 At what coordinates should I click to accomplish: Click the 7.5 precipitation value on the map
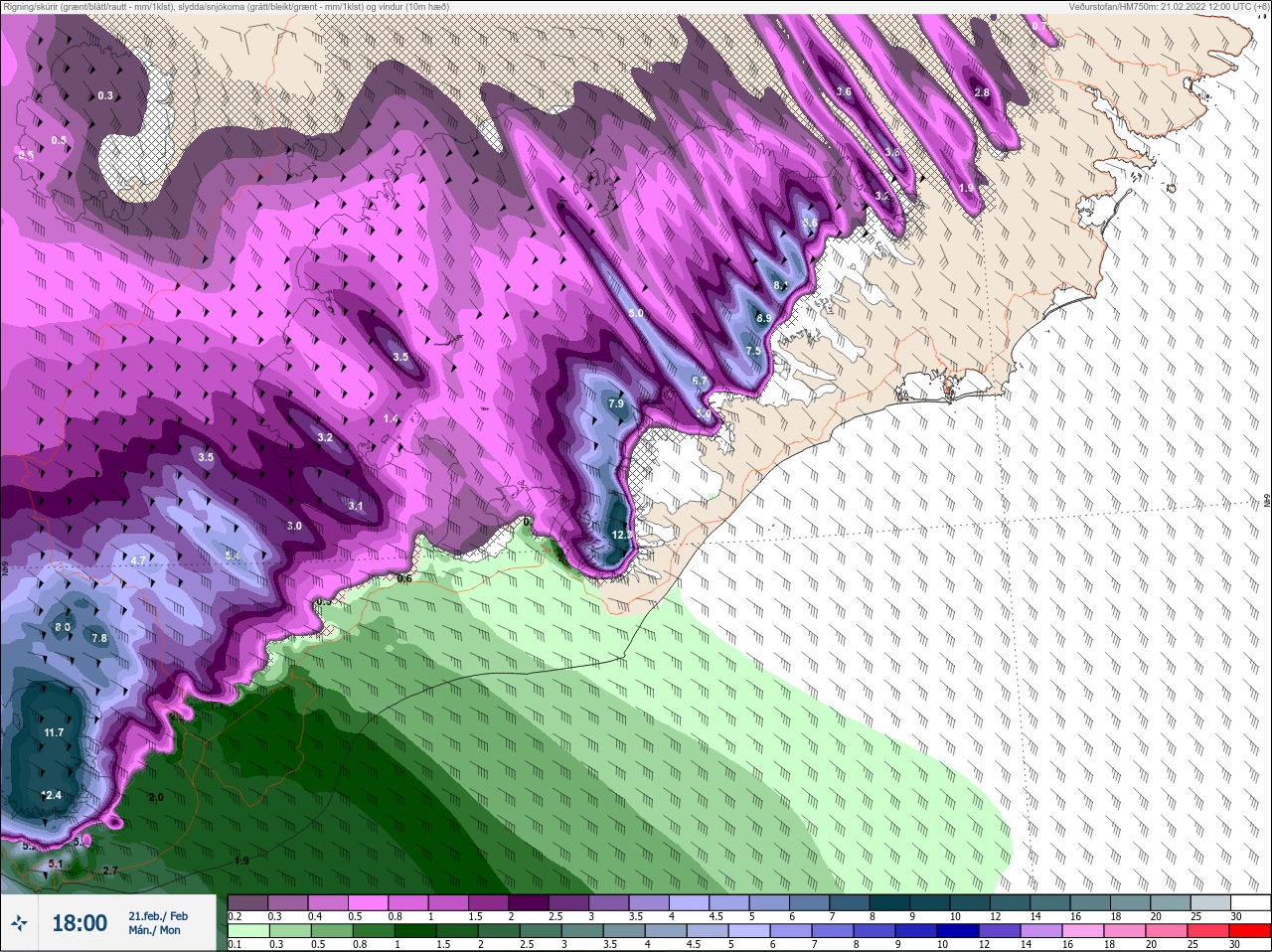[x=753, y=351]
